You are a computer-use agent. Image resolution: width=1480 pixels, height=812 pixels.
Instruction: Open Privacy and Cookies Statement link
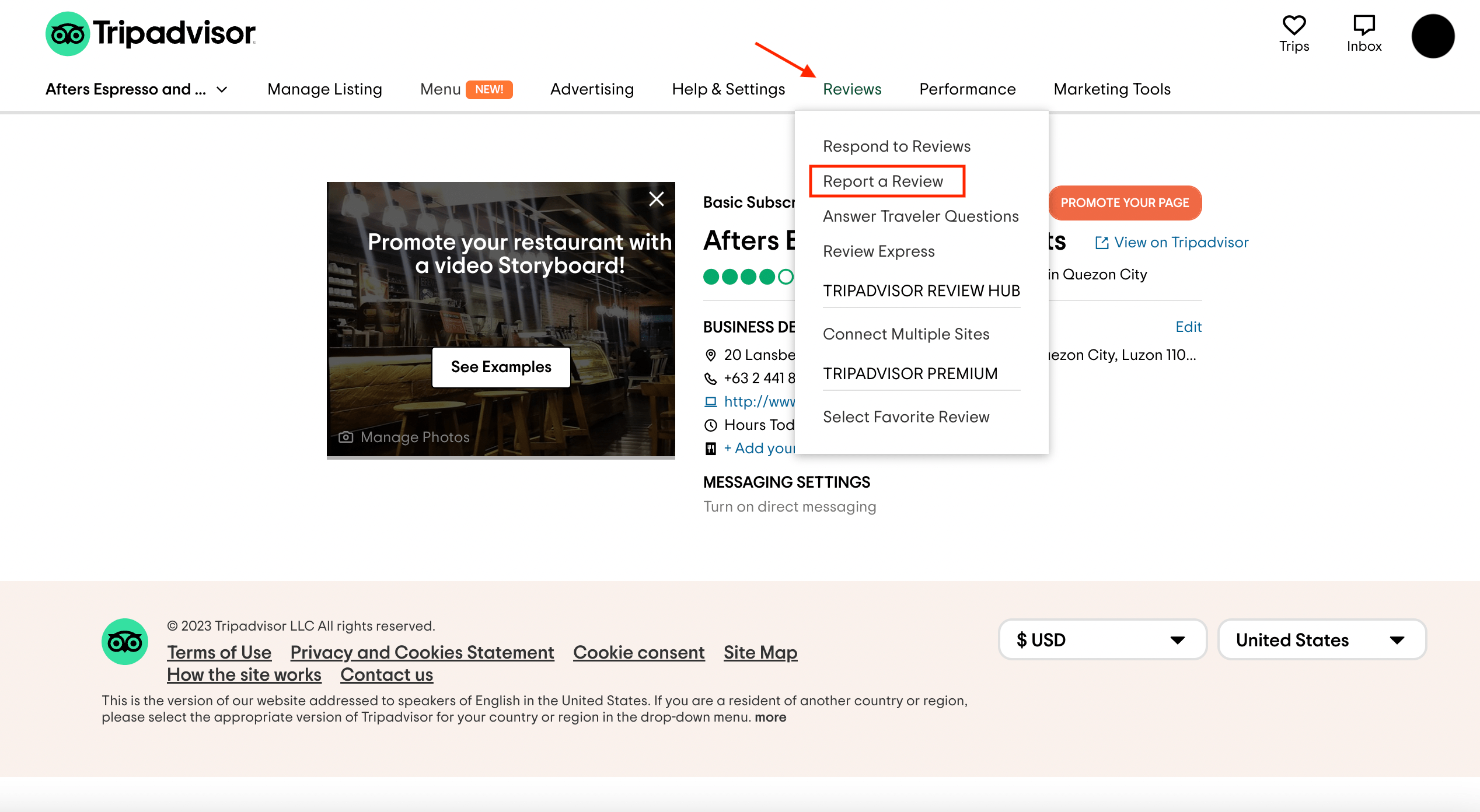coord(422,652)
